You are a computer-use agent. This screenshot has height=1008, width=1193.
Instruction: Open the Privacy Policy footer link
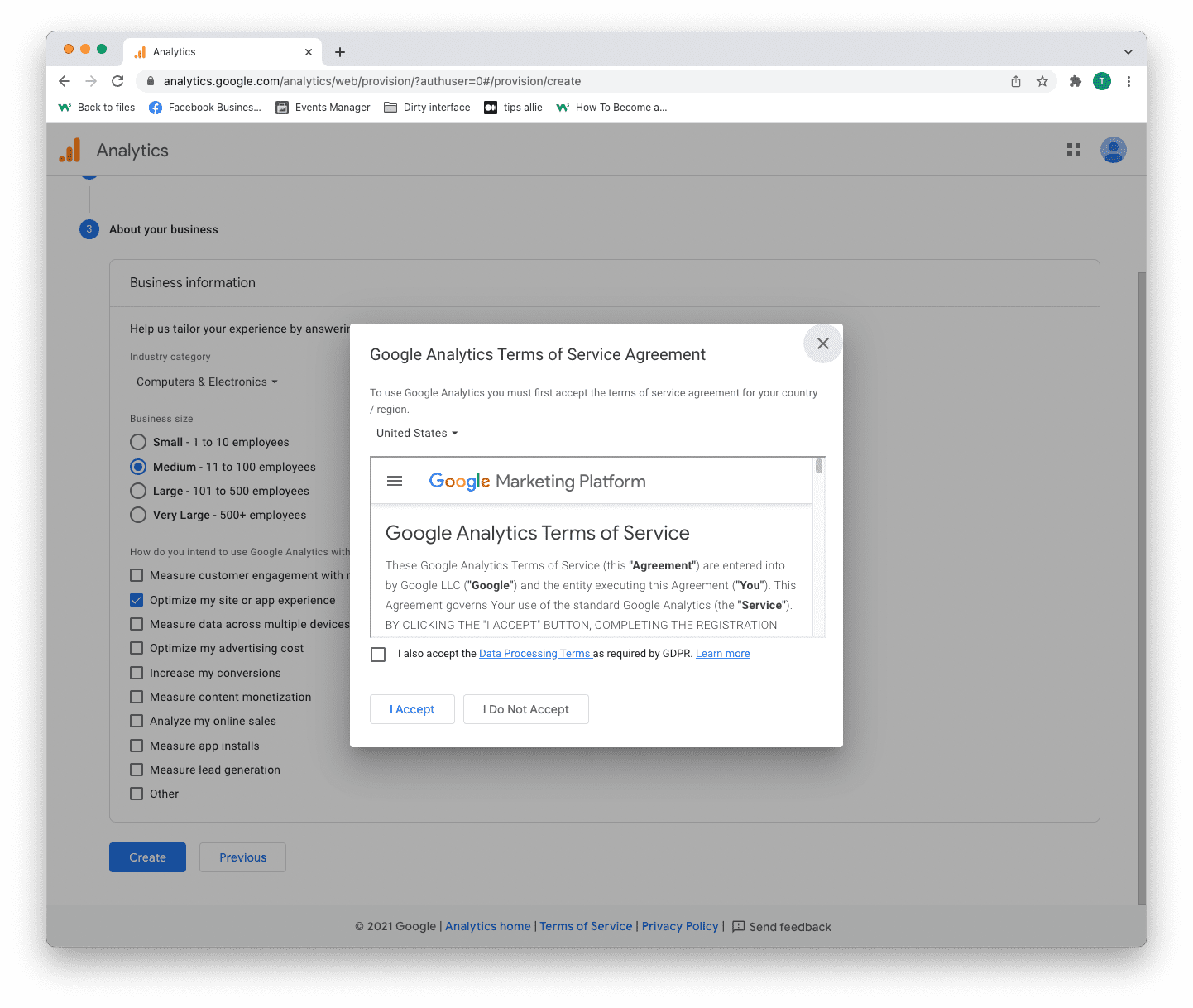coord(680,926)
